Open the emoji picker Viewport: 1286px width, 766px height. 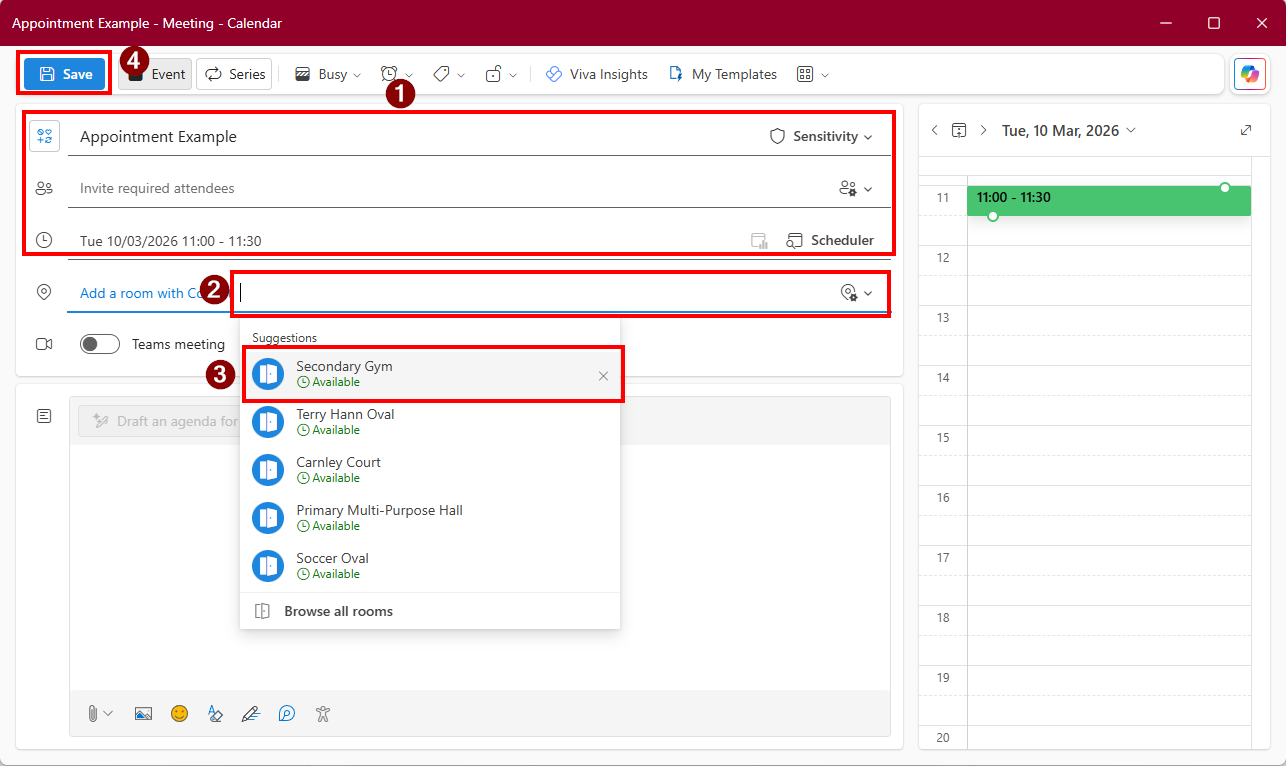(179, 713)
